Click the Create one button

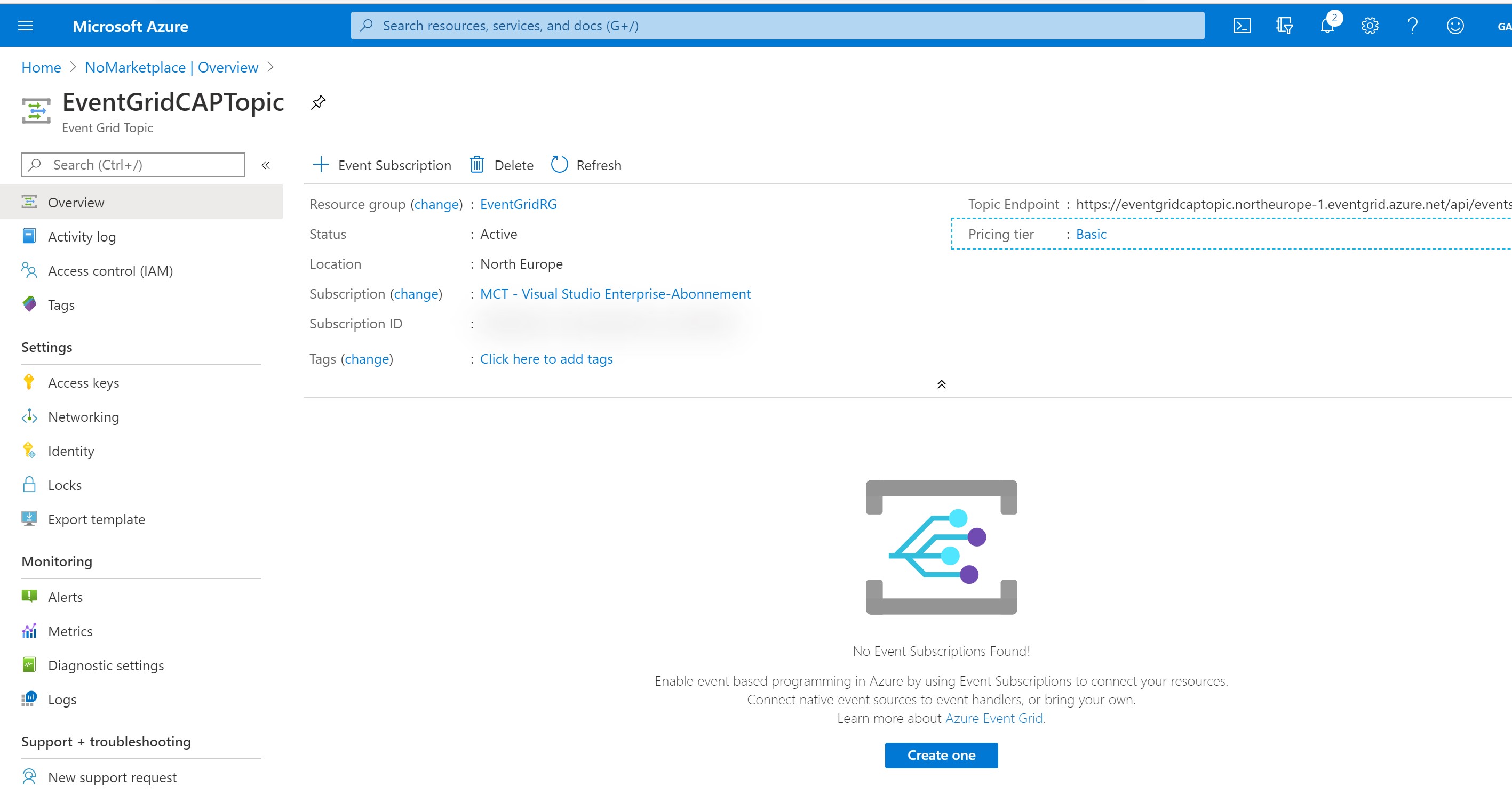pos(941,755)
